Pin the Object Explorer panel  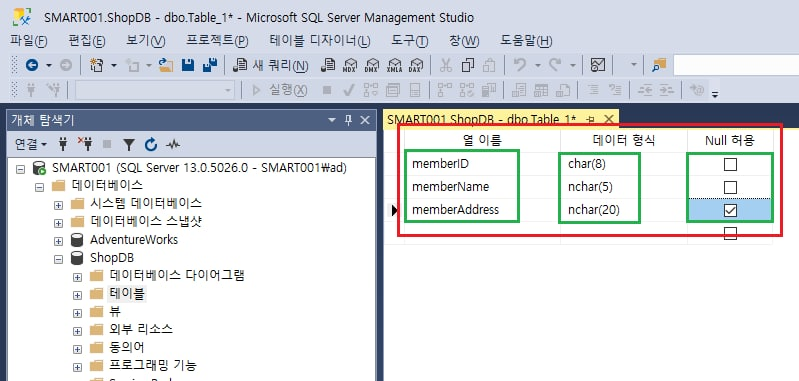click(349, 120)
